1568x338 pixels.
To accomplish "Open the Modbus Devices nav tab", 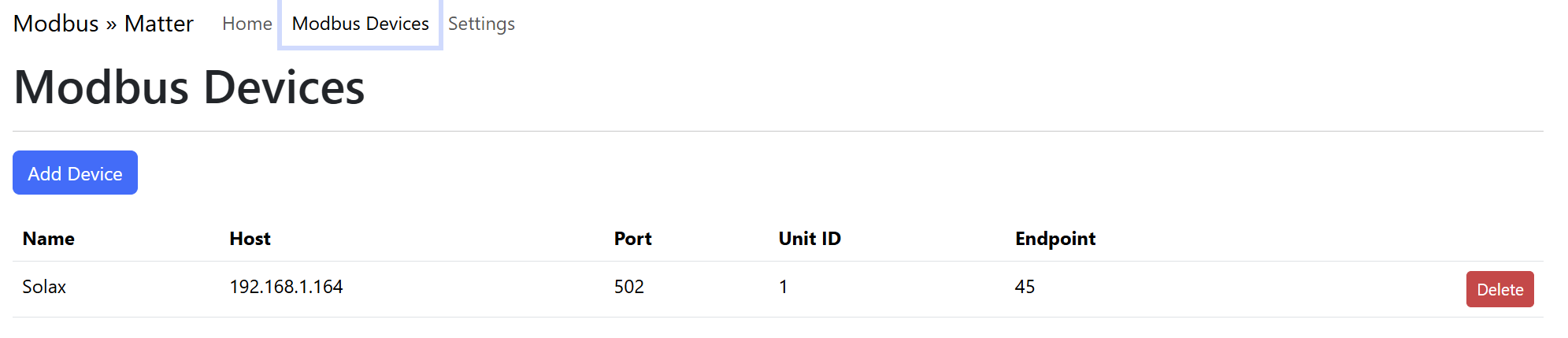I will 360,24.
